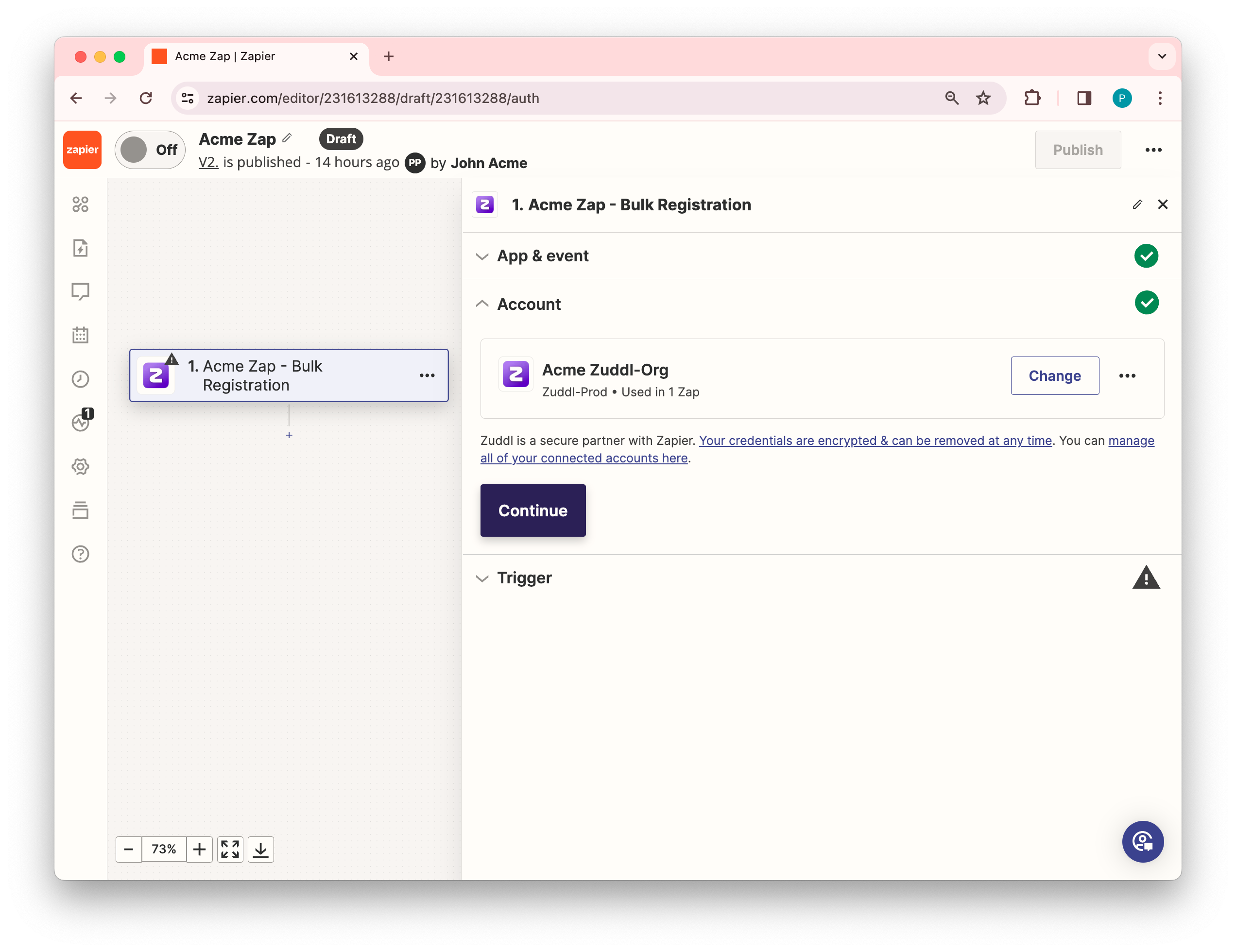Image resolution: width=1236 pixels, height=952 pixels.
Task: Open the calendar versions icon in sidebar
Action: pyautogui.click(x=80, y=335)
